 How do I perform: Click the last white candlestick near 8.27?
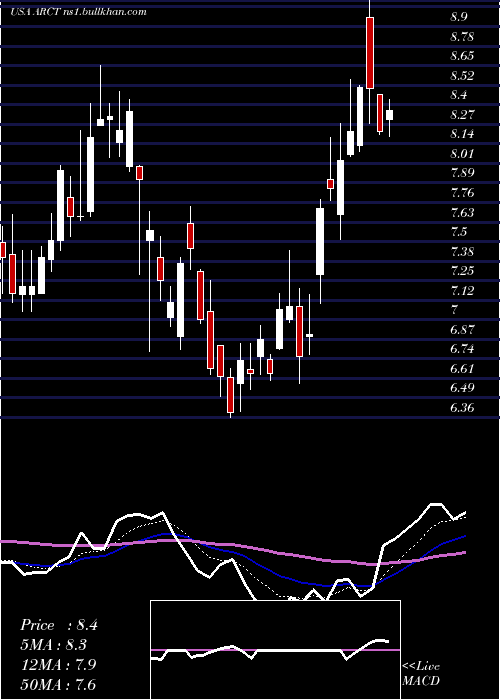(389, 115)
